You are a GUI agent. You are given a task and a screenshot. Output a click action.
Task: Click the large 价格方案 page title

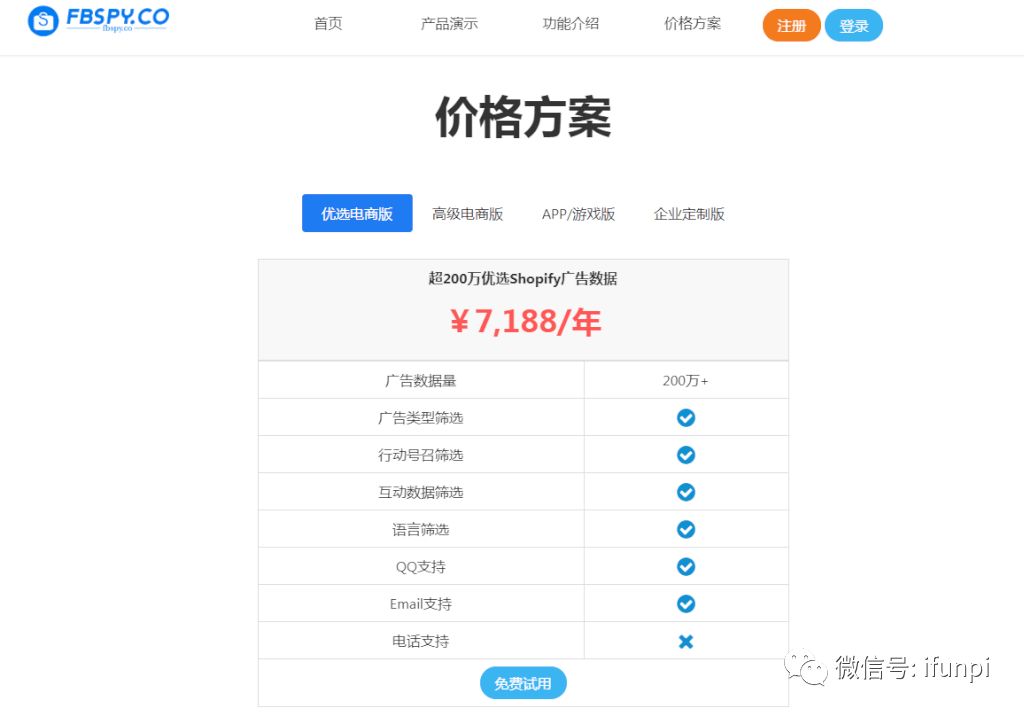(x=523, y=117)
